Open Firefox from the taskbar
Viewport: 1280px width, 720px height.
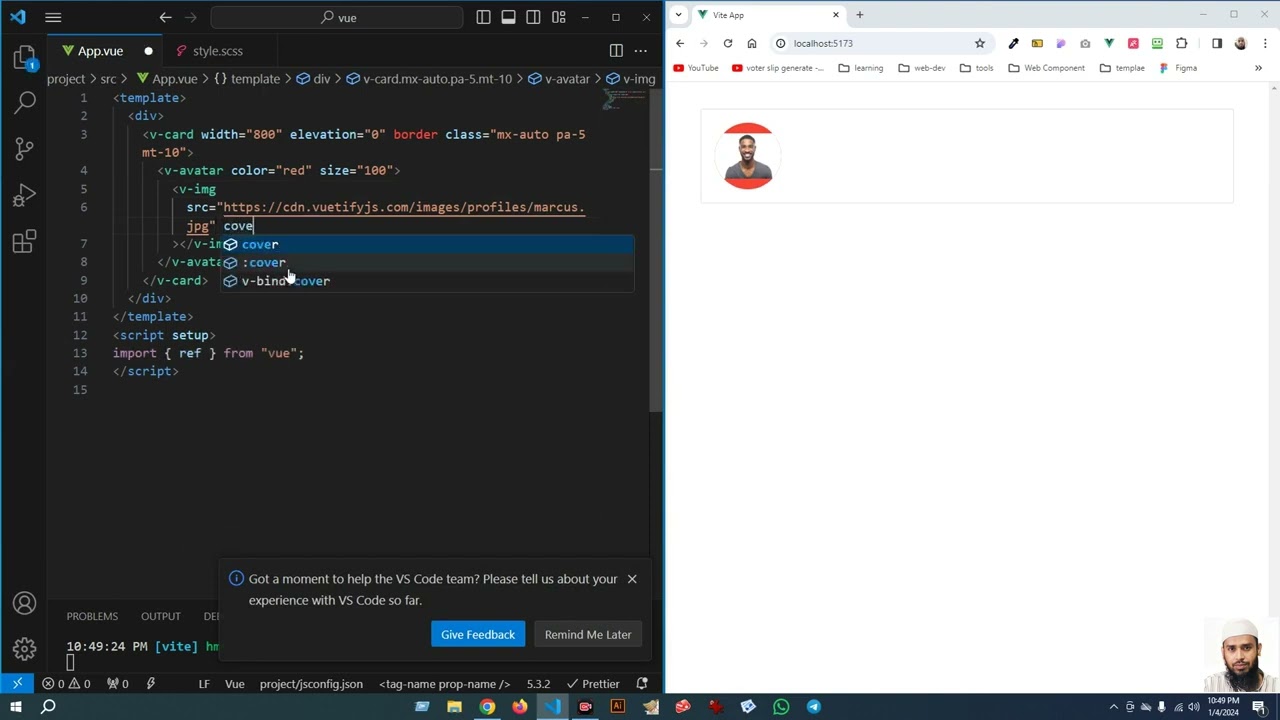point(519,707)
